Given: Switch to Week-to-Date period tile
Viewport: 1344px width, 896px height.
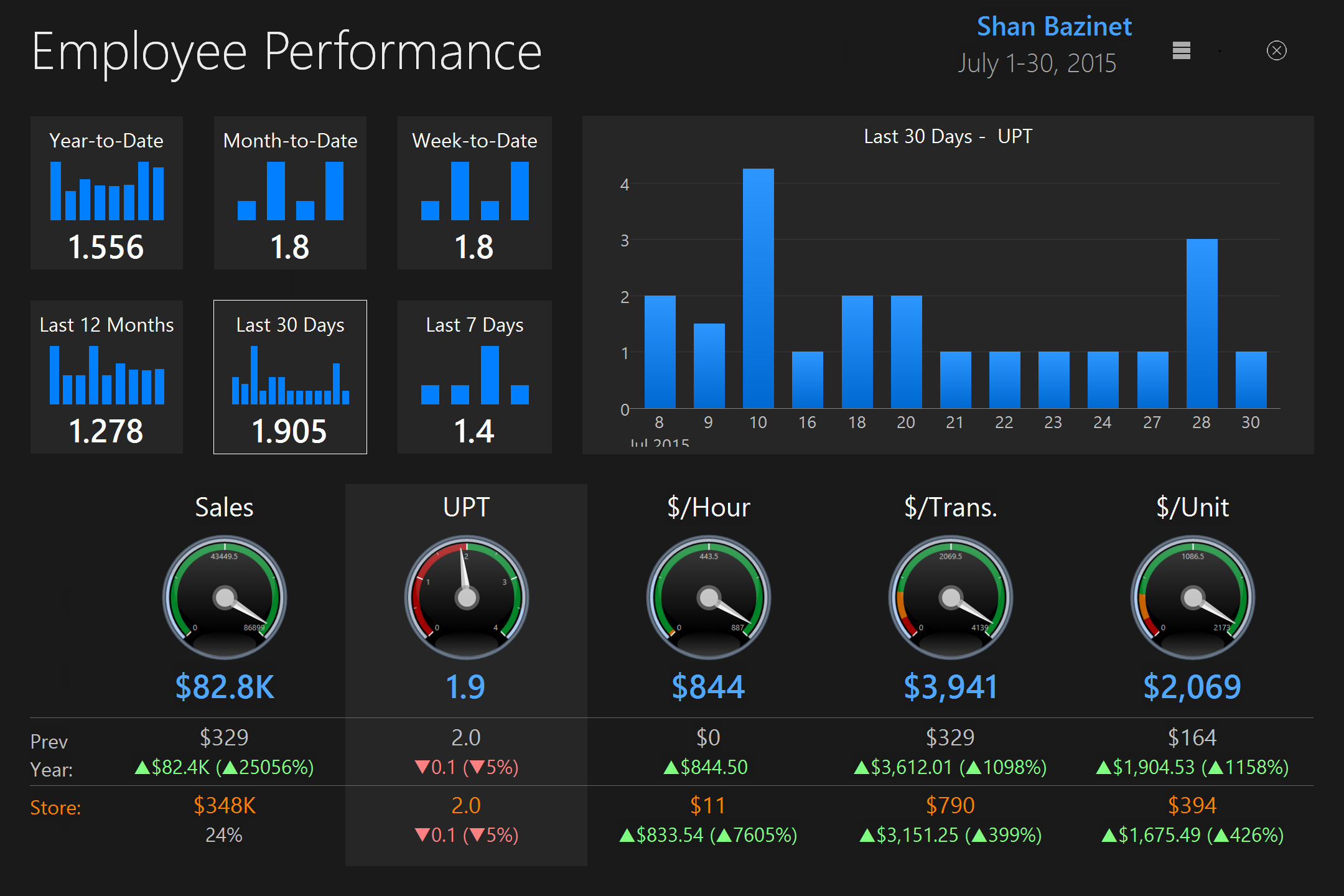Looking at the screenshot, I should coord(474,193).
